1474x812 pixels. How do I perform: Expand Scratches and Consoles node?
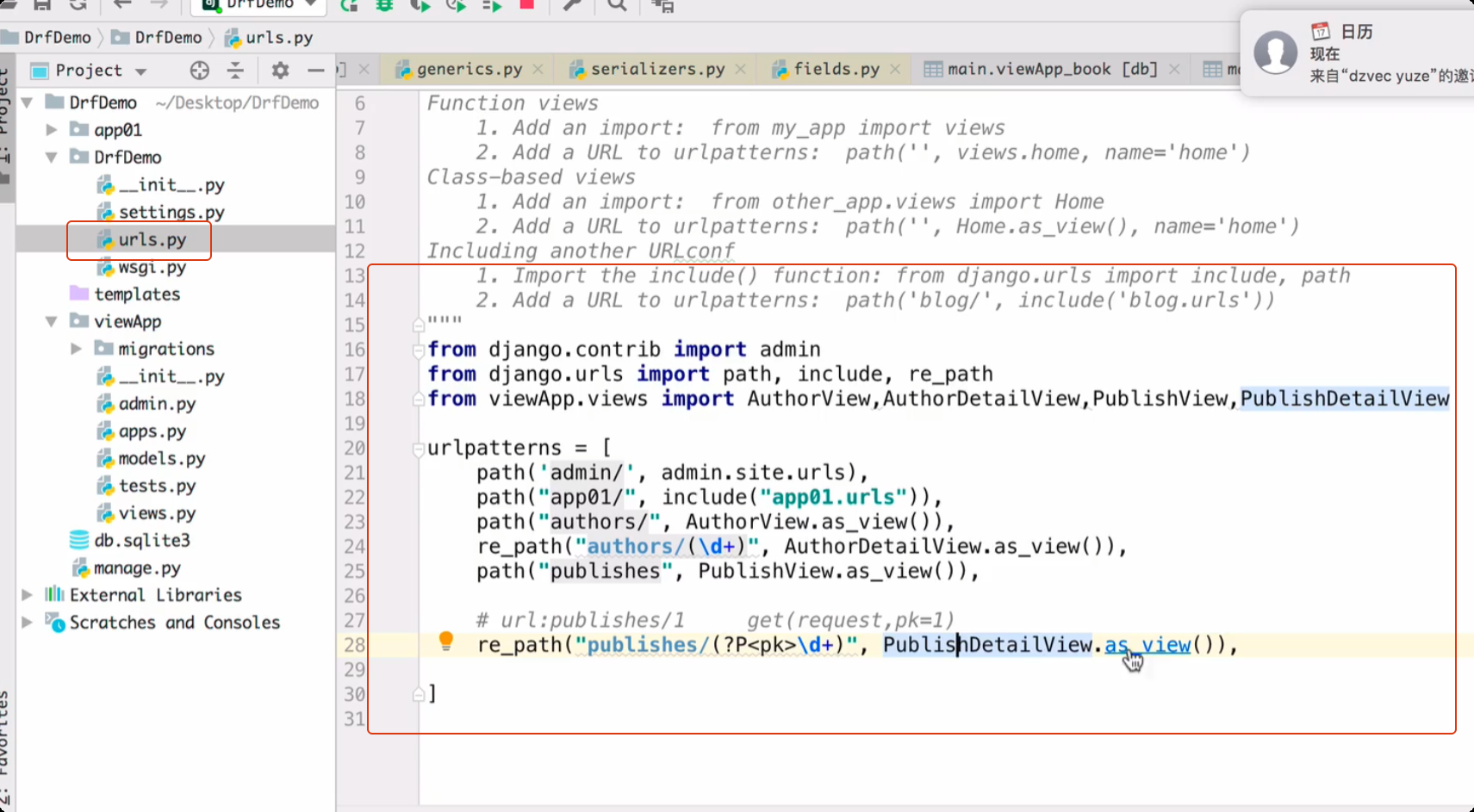[28, 623]
